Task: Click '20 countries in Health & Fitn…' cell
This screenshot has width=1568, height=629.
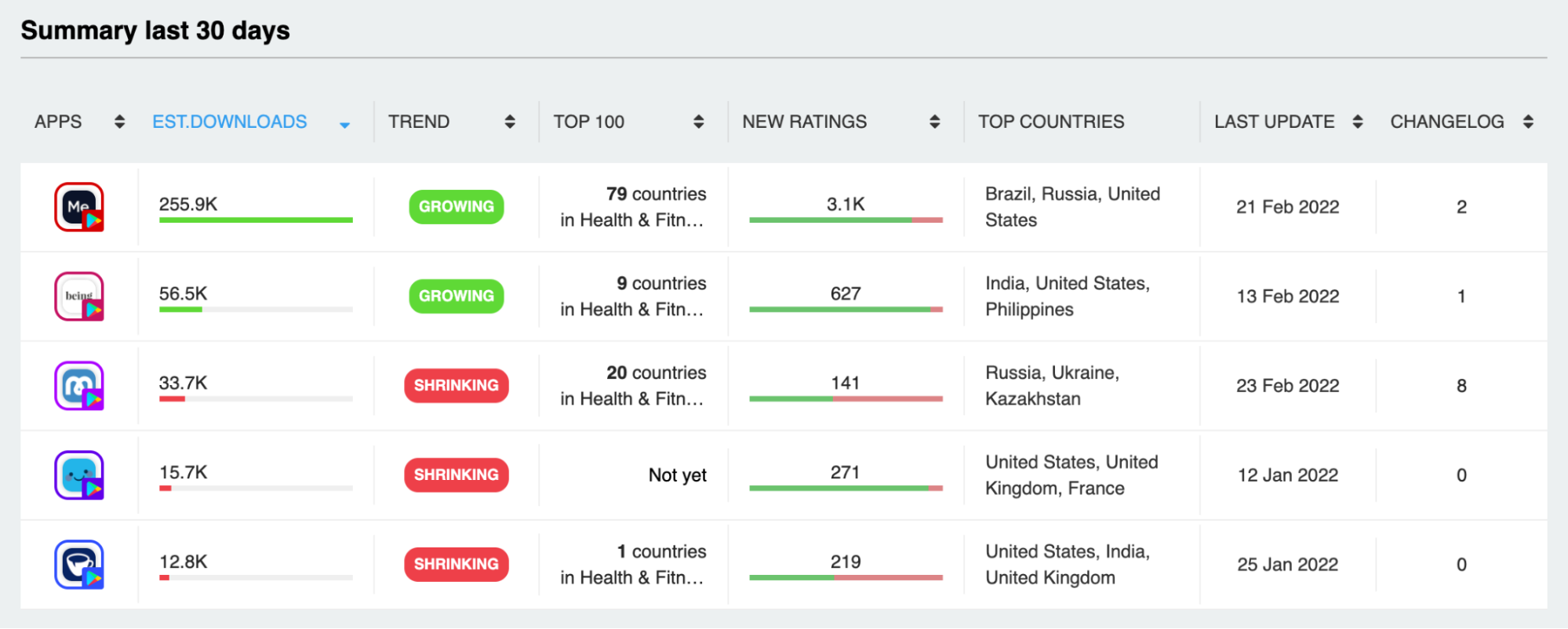Action: pos(633,386)
